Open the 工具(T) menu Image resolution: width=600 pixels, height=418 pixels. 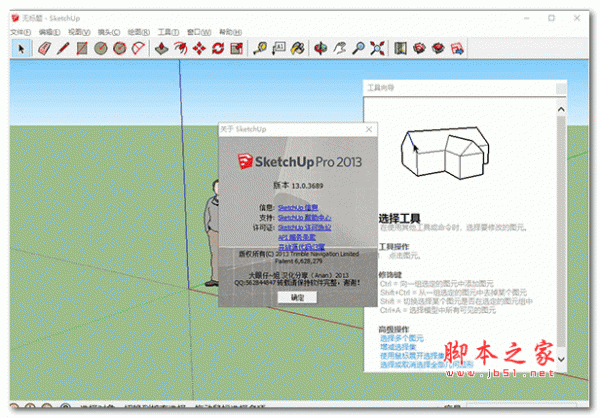click(x=168, y=32)
